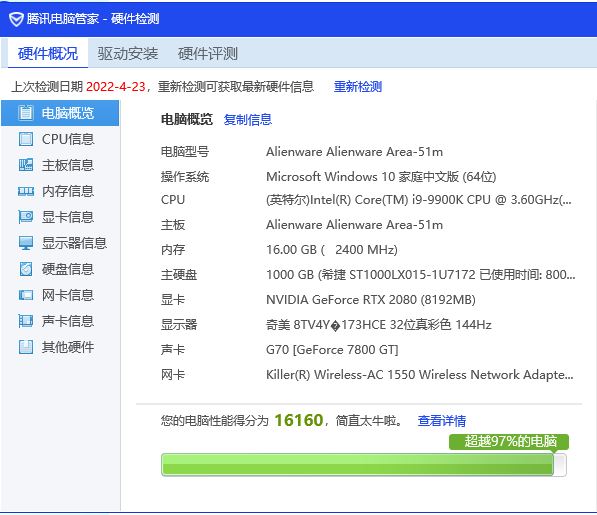Click the 奇美 monitor 144Hz value
597x515 pixels.
click(378, 325)
